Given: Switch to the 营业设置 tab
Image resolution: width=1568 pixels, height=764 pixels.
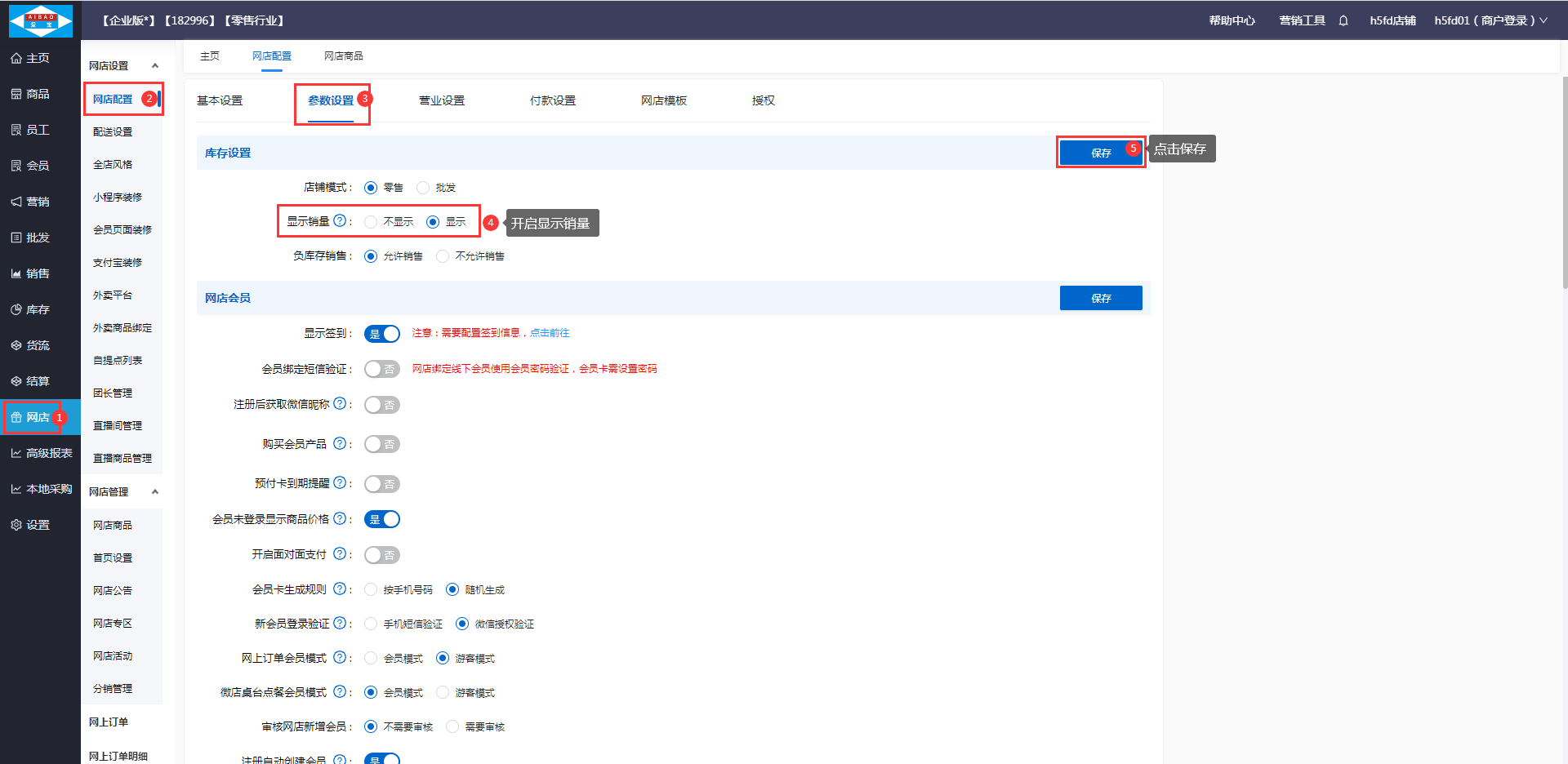Looking at the screenshot, I should coord(441,100).
